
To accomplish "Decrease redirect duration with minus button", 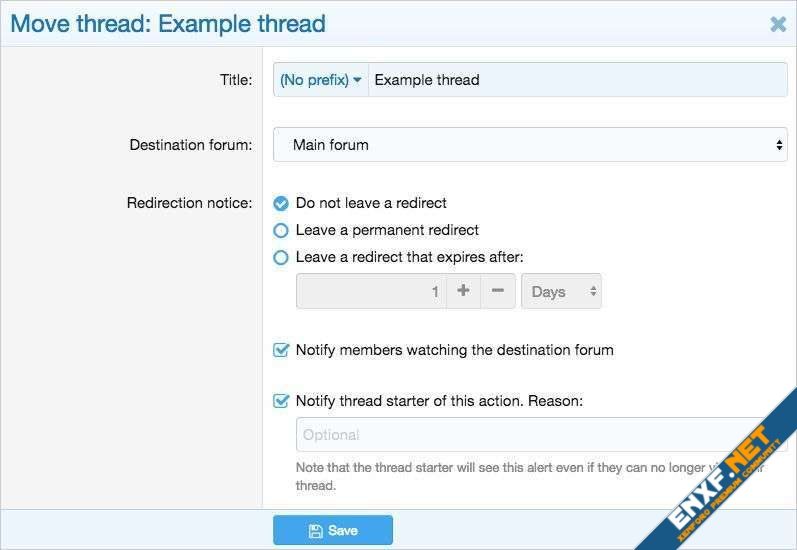I will pyautogui.click(x=498, y=291).
